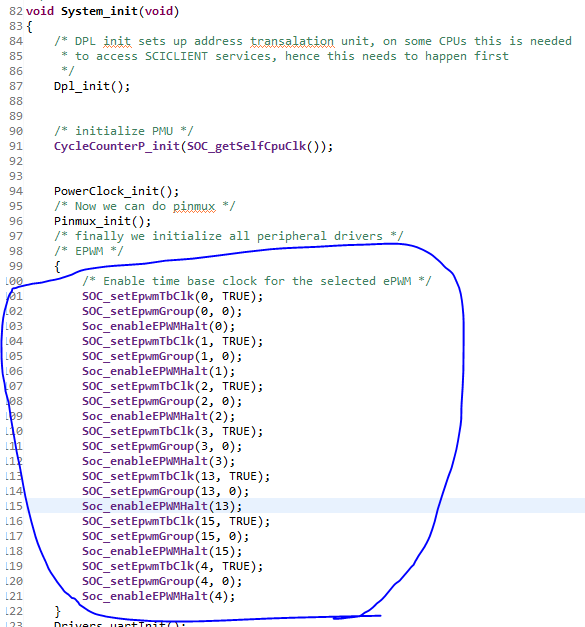
Task: Click SOC_setEpwmTbClk(15, TRUE); line
Action: pos(176,521)
